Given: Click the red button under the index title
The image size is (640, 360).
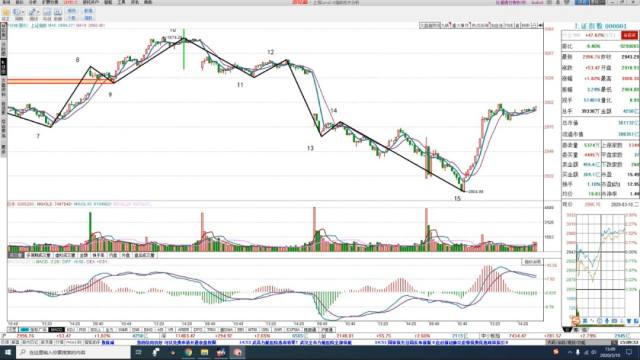Looking at the screenshot, I should (629, 36).
